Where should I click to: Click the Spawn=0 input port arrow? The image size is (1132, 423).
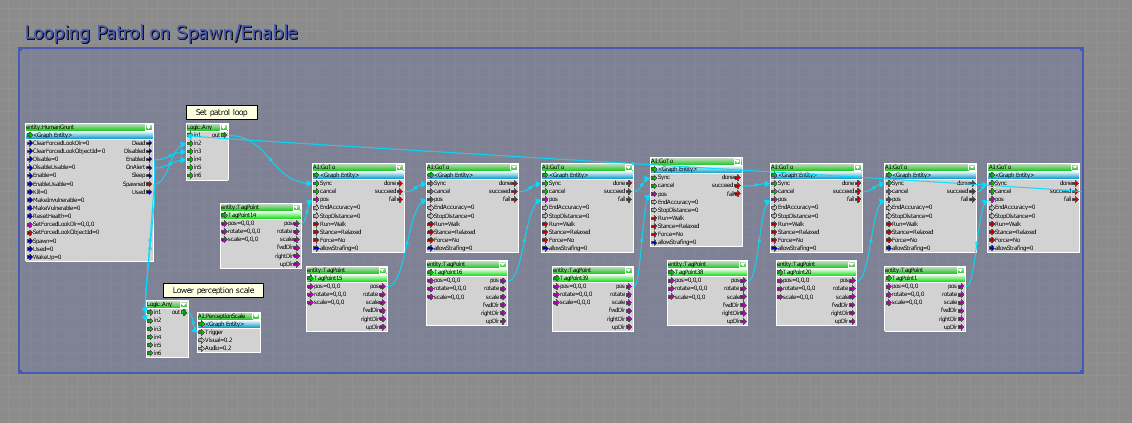click(30, 240)
